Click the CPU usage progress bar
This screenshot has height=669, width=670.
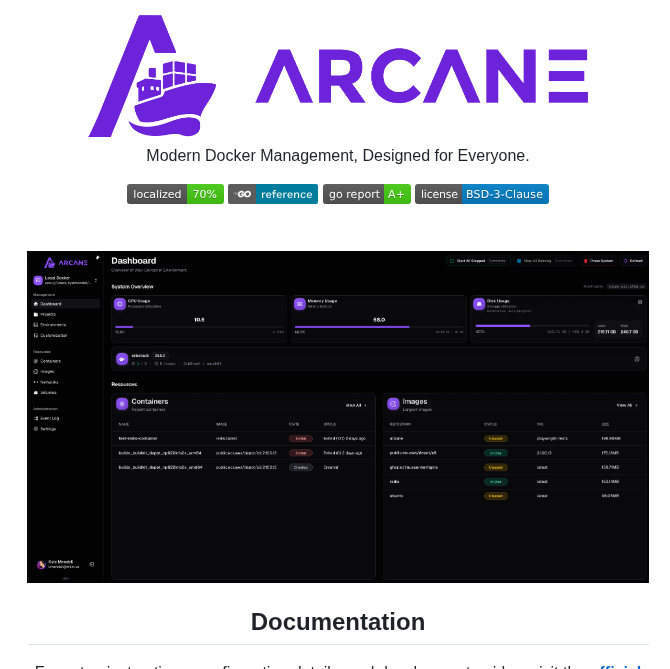tap(199, 327)
